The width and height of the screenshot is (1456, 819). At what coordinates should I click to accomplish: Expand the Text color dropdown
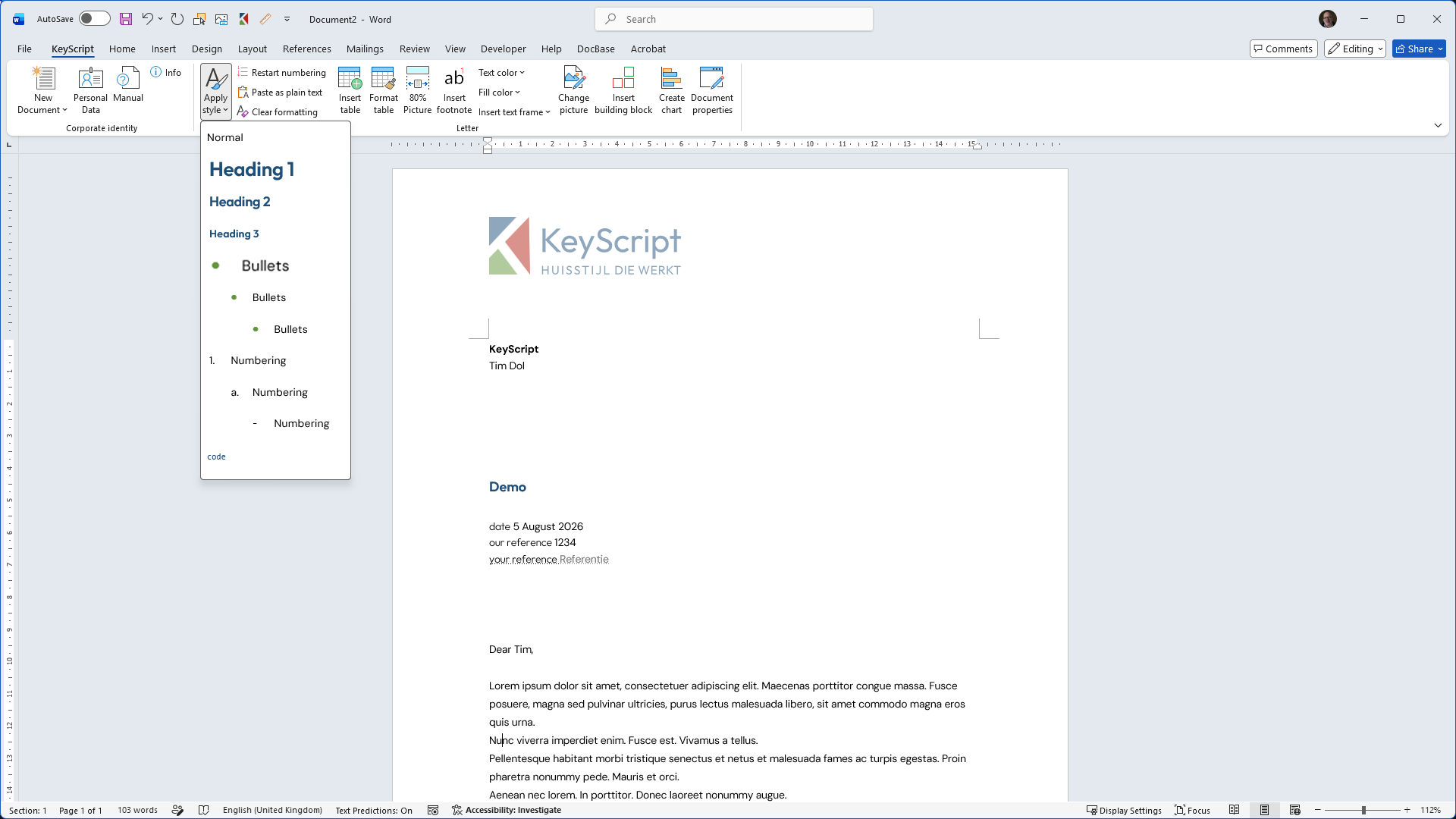(501, 72)
